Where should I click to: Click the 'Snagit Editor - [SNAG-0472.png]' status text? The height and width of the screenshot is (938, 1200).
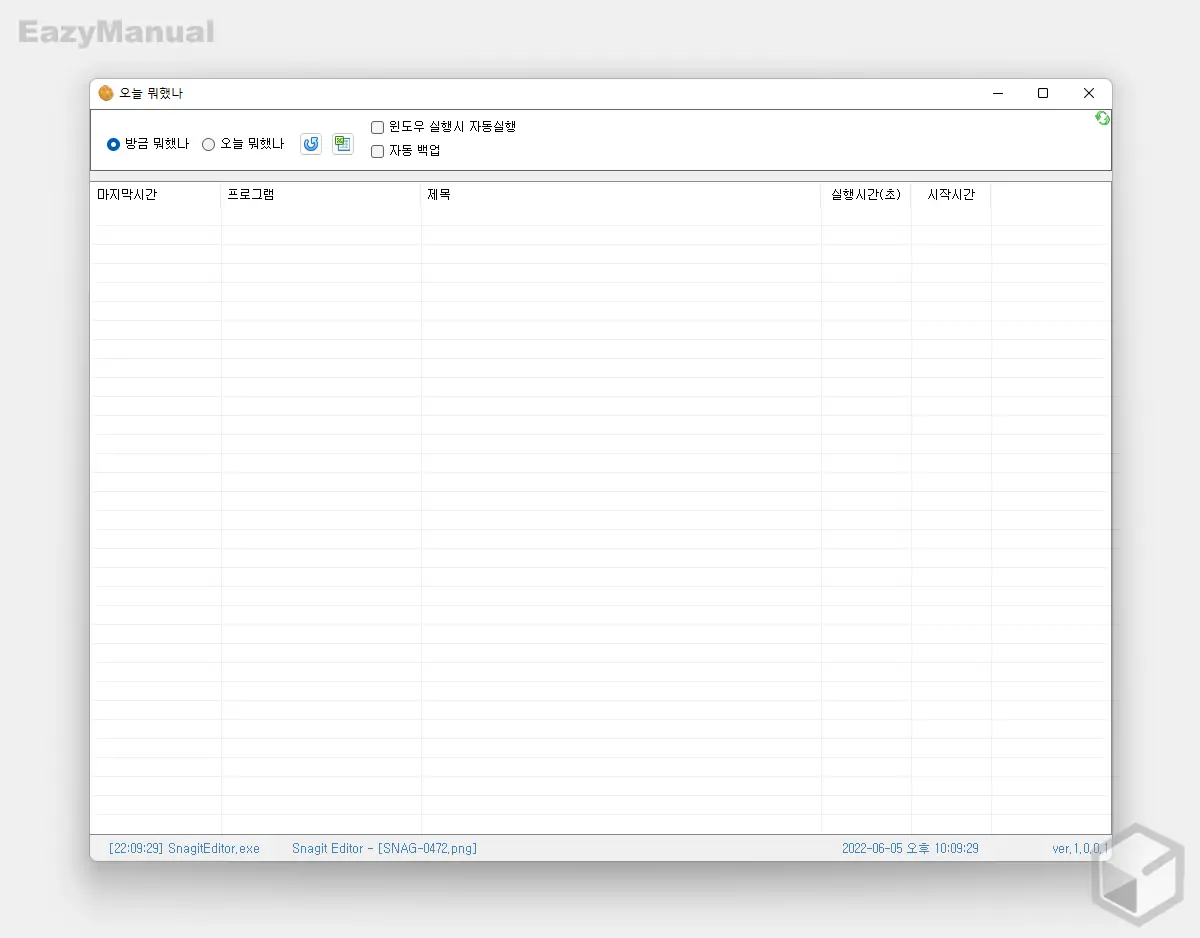coord(384,848)
